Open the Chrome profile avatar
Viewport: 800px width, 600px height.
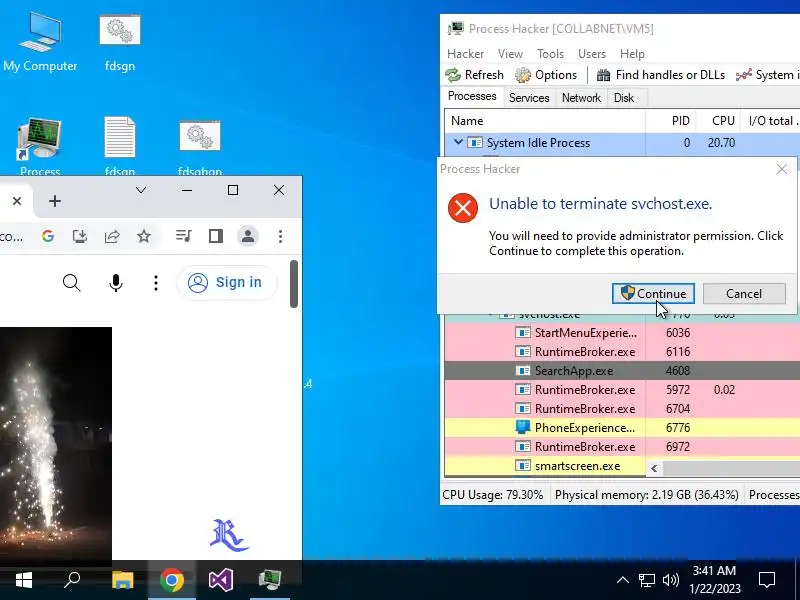pyautogui.click(x=248, y=236)
